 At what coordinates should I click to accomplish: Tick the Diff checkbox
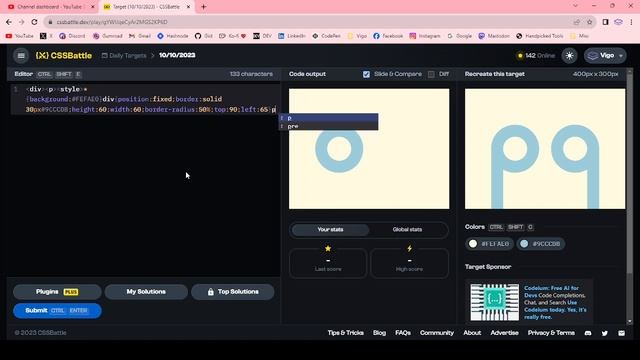(x=431, y=74)
